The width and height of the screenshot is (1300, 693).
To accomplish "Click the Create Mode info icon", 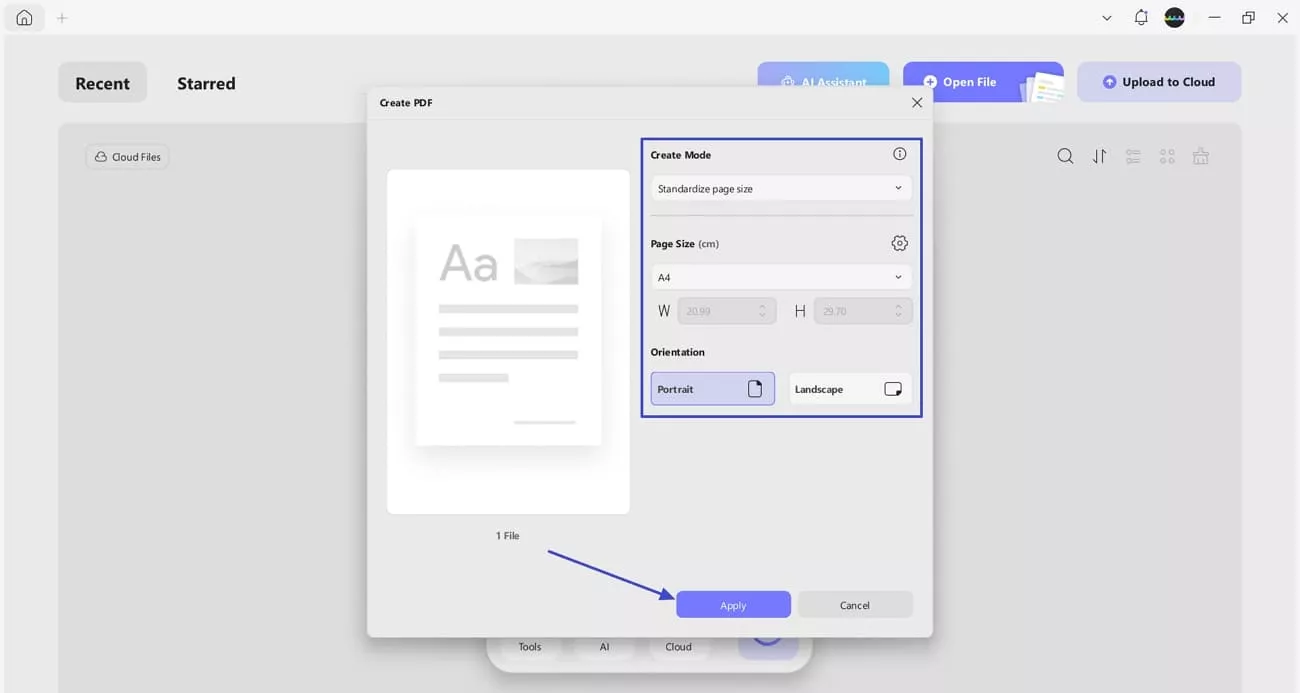I will (899, 153).
